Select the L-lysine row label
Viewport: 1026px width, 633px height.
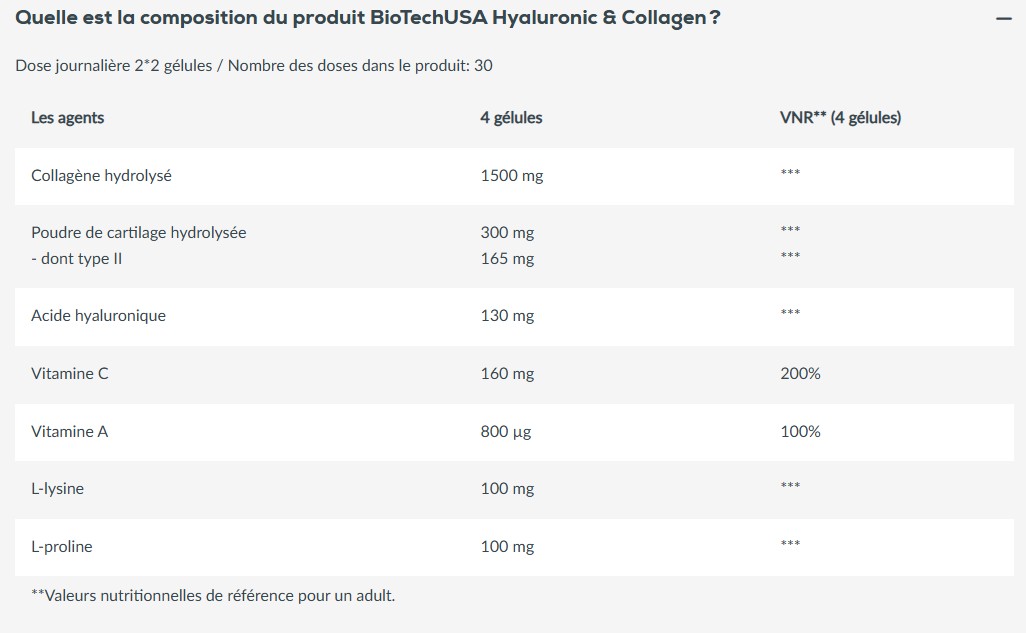coord(57,489)
